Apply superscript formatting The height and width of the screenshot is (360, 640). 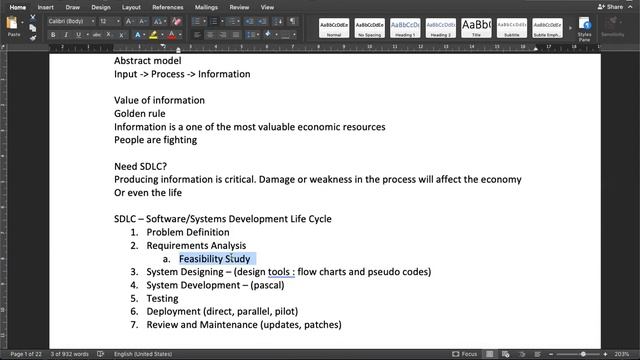point(122,35)
